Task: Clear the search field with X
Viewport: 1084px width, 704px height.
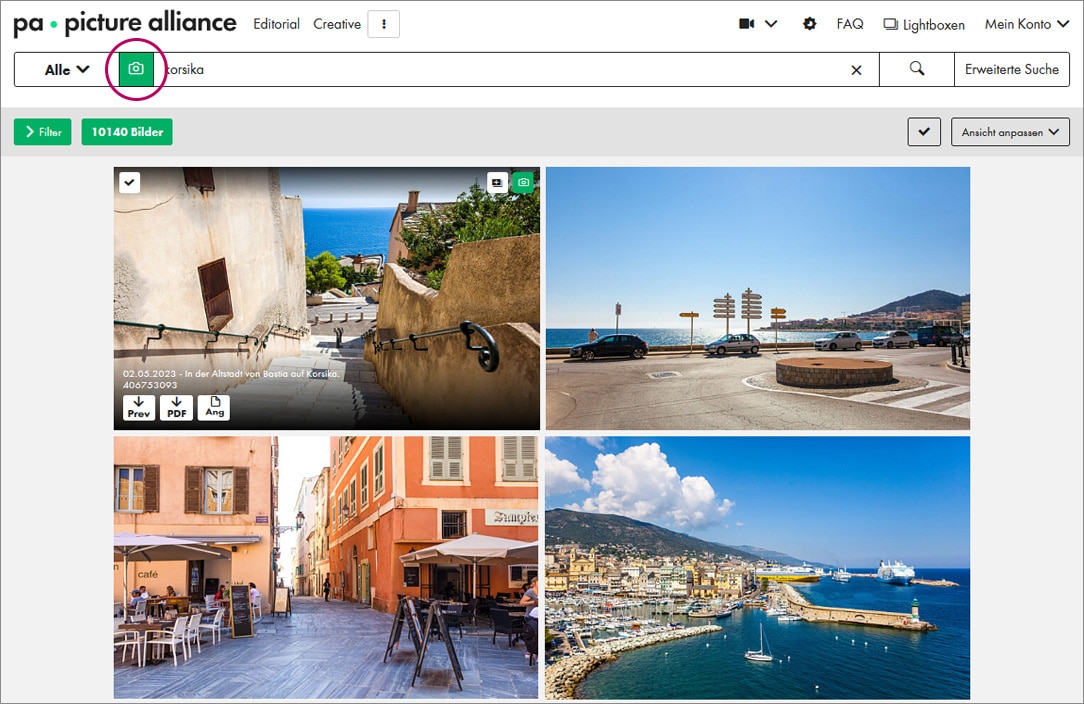Action: [856, 70]
